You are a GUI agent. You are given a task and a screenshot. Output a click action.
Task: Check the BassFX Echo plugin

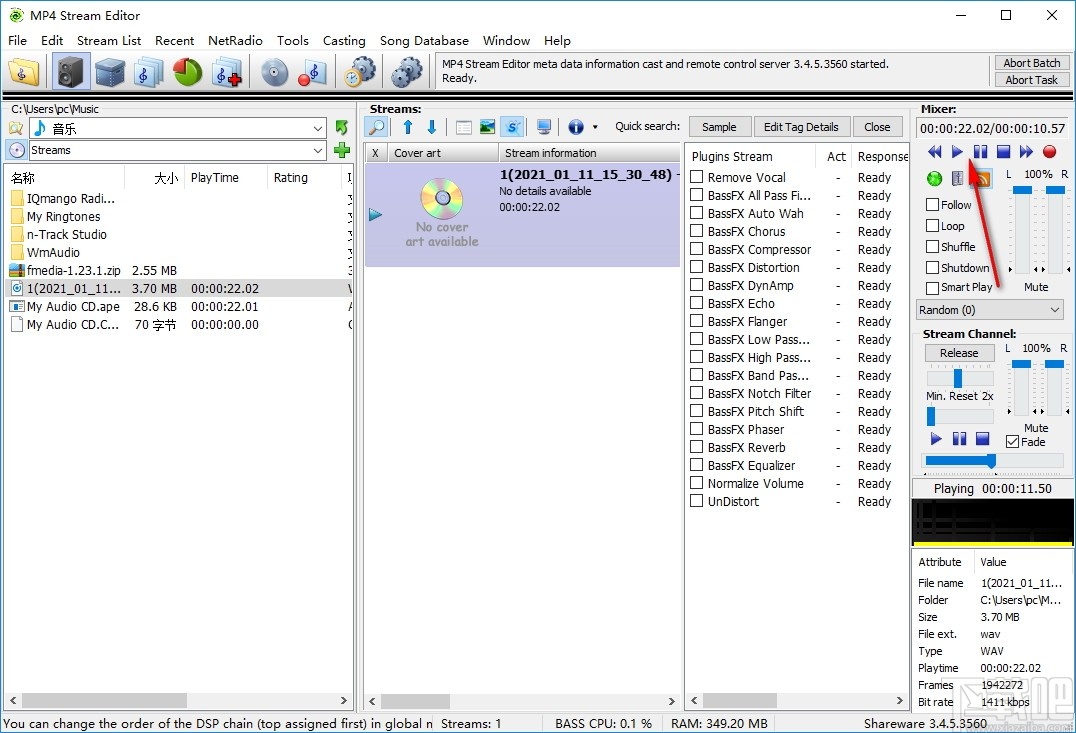pos(696,303)
